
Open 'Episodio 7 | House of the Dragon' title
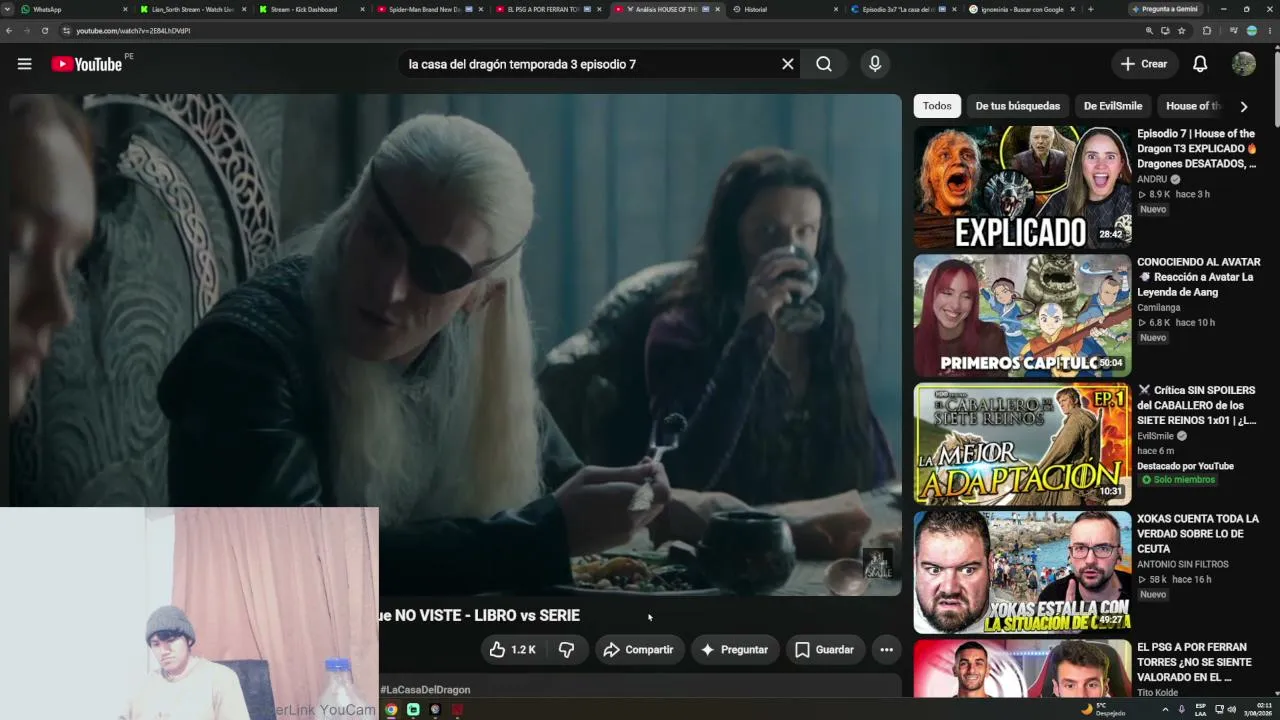coord(1197,148)
